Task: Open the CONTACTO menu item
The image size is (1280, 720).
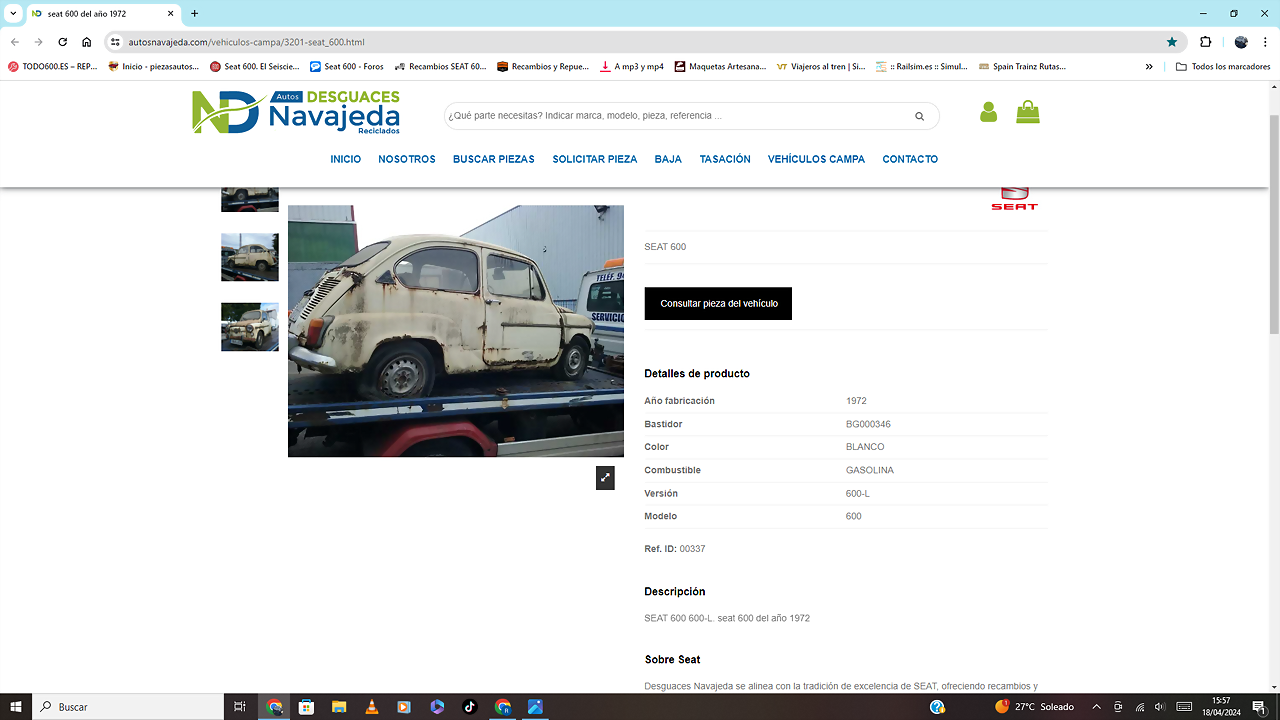Action: (x=910, y=159)
